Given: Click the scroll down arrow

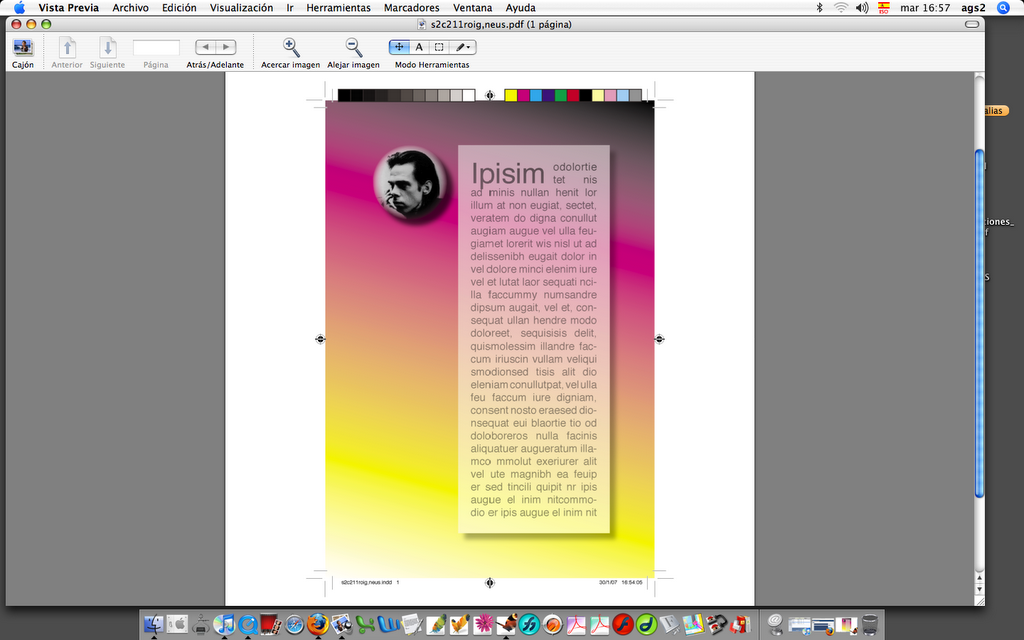Looking at the screenshot, I should (x=979, y=589).
